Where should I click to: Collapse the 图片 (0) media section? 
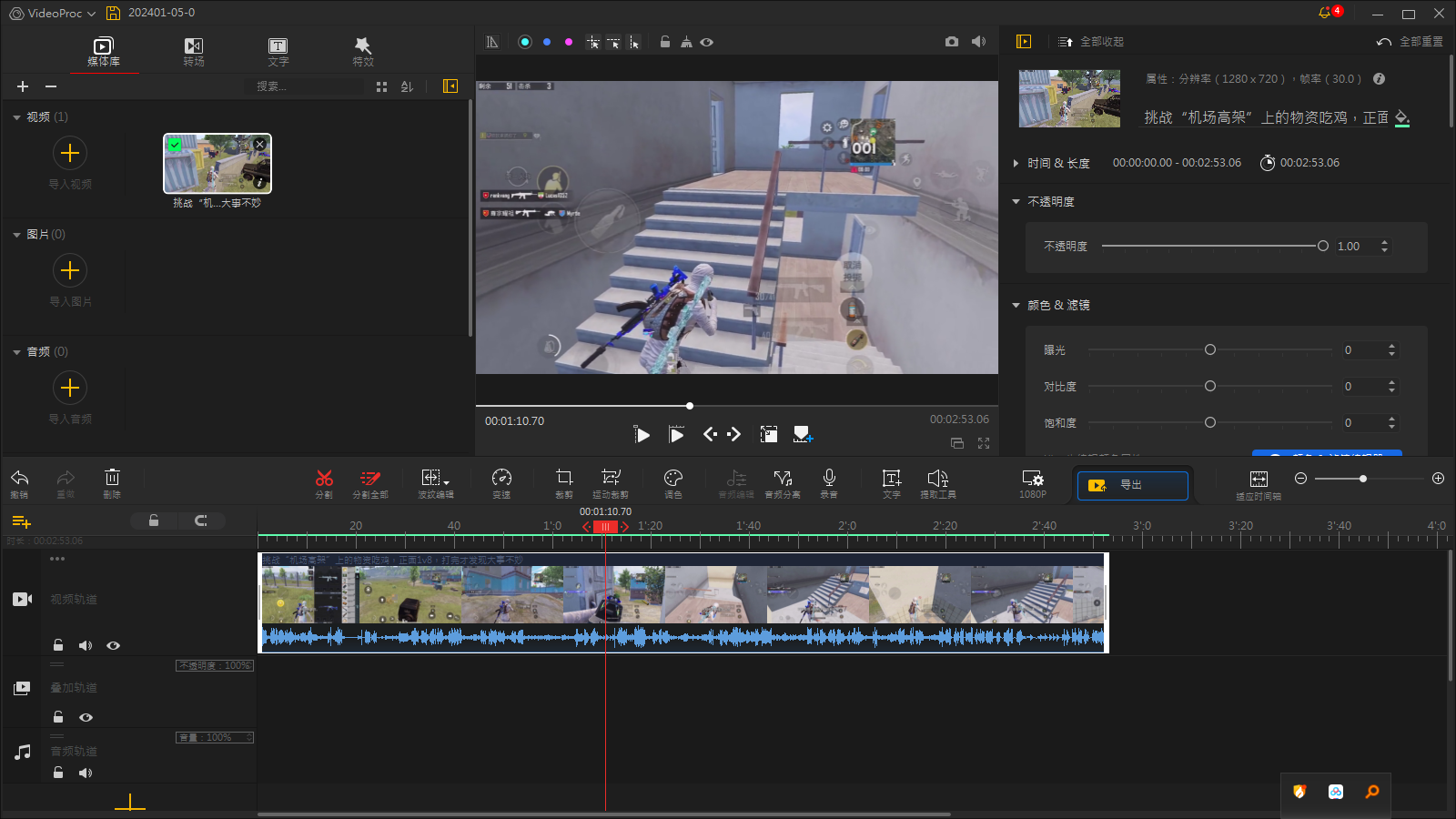tap(16, 235)
